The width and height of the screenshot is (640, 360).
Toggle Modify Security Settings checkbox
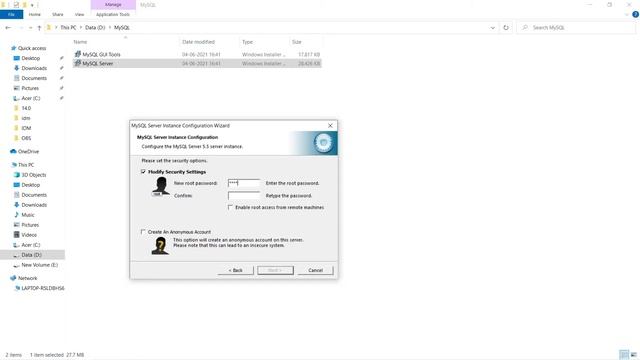tap(143, 172)
